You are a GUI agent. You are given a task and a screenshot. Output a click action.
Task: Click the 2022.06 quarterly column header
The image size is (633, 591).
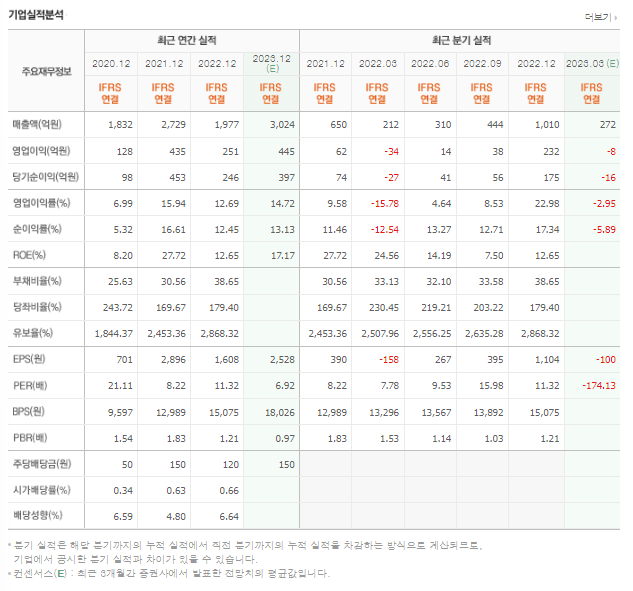coord(430,64)
